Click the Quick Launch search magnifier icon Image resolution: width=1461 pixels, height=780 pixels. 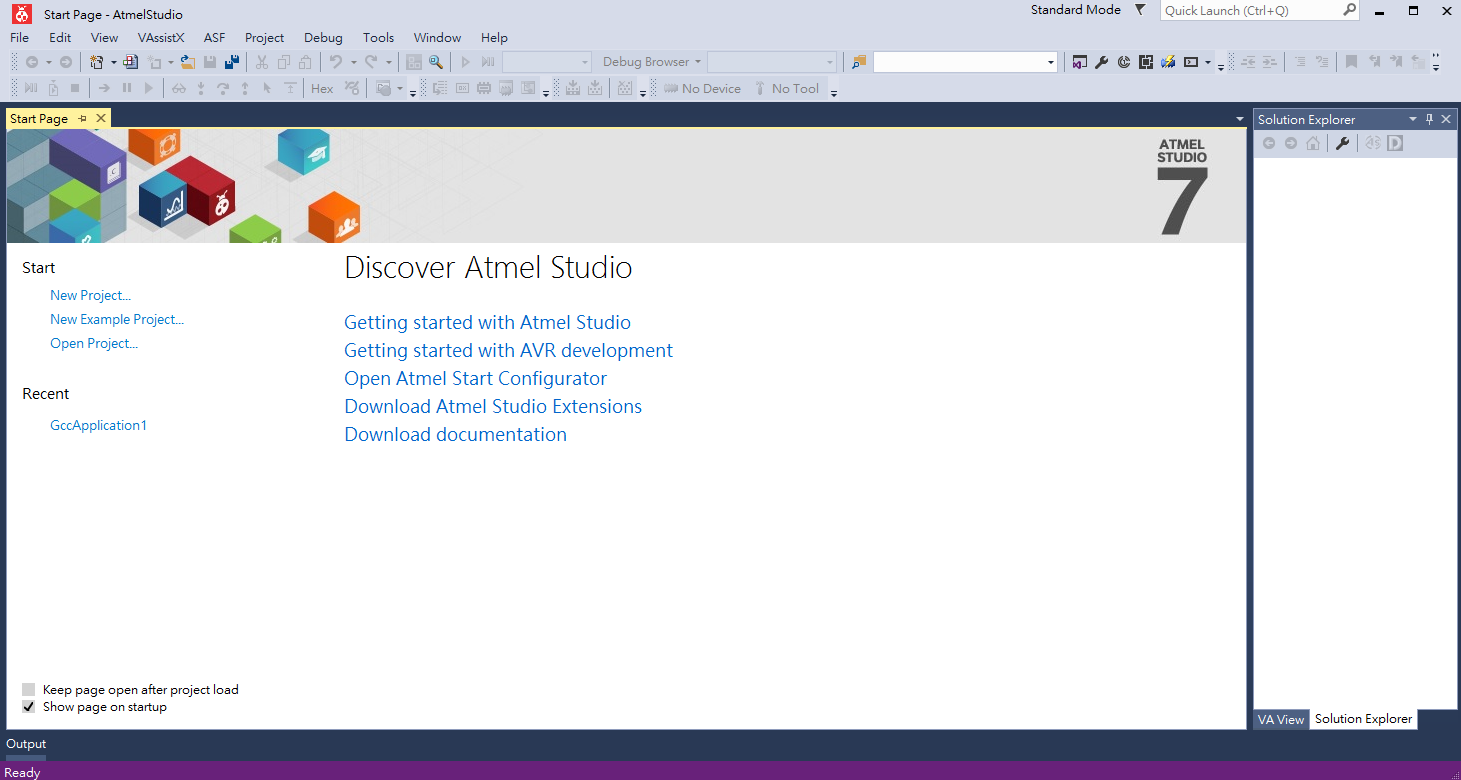[x=1349, y=10]
